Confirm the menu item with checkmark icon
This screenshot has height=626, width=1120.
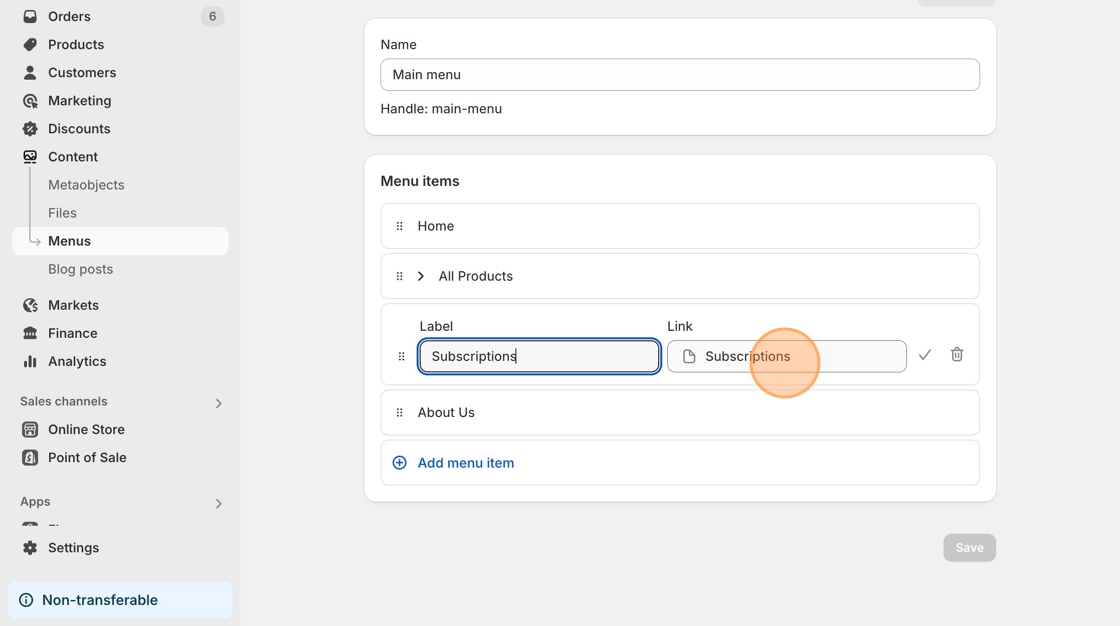[924, 355]
